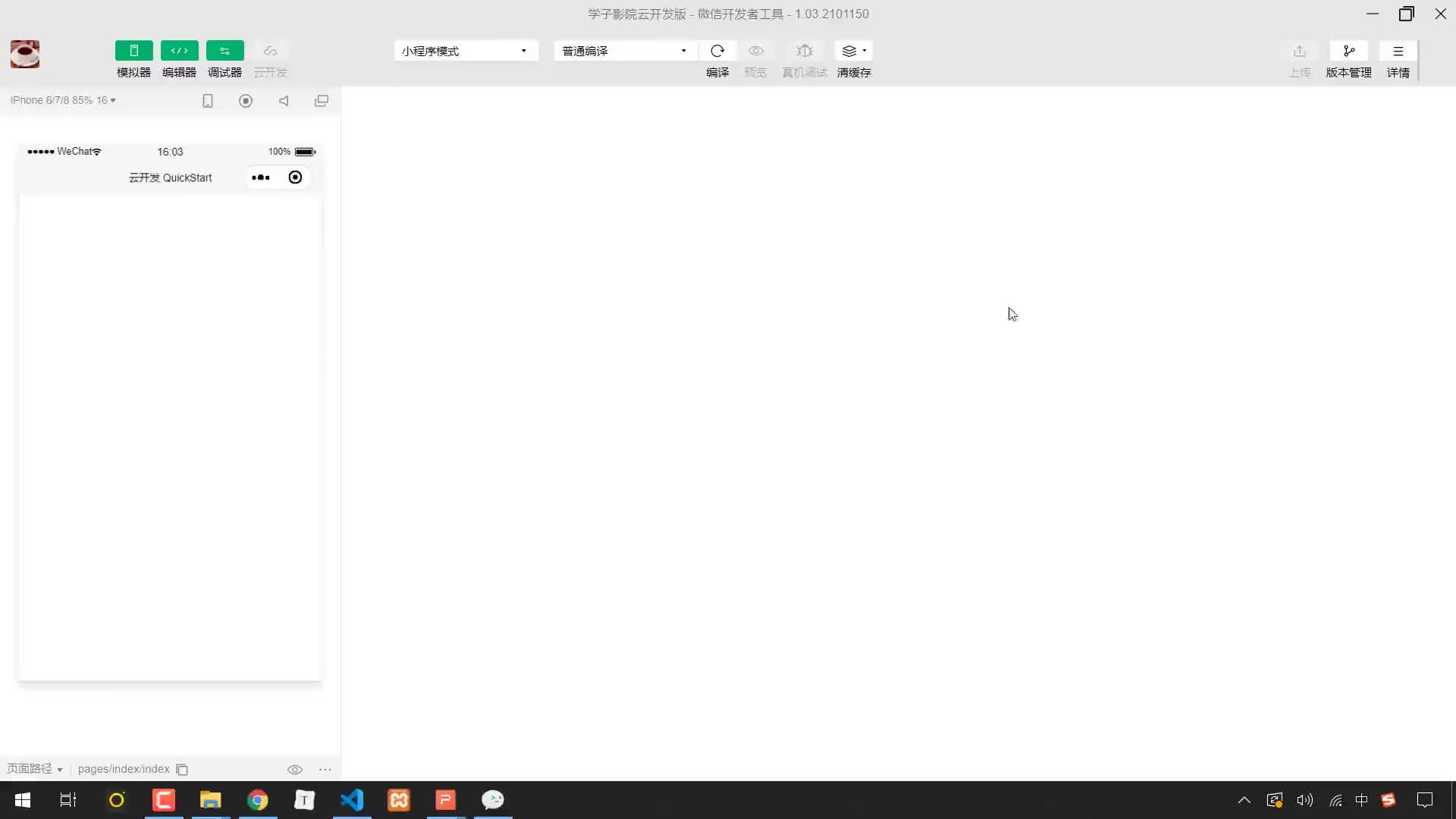The width and height of the screenshot is (1456, 819).
Task: Click the upload (上传) icon
Action: coord(1300,51)
